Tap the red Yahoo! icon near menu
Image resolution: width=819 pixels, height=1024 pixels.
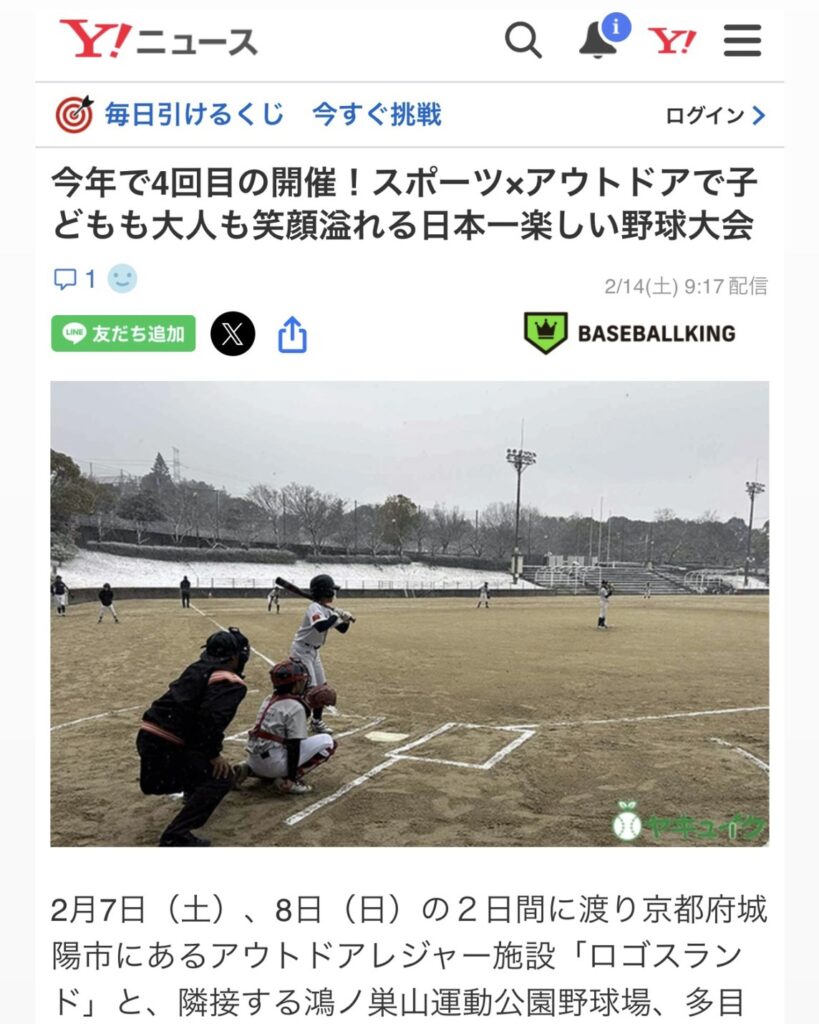[x=672, y=41]
